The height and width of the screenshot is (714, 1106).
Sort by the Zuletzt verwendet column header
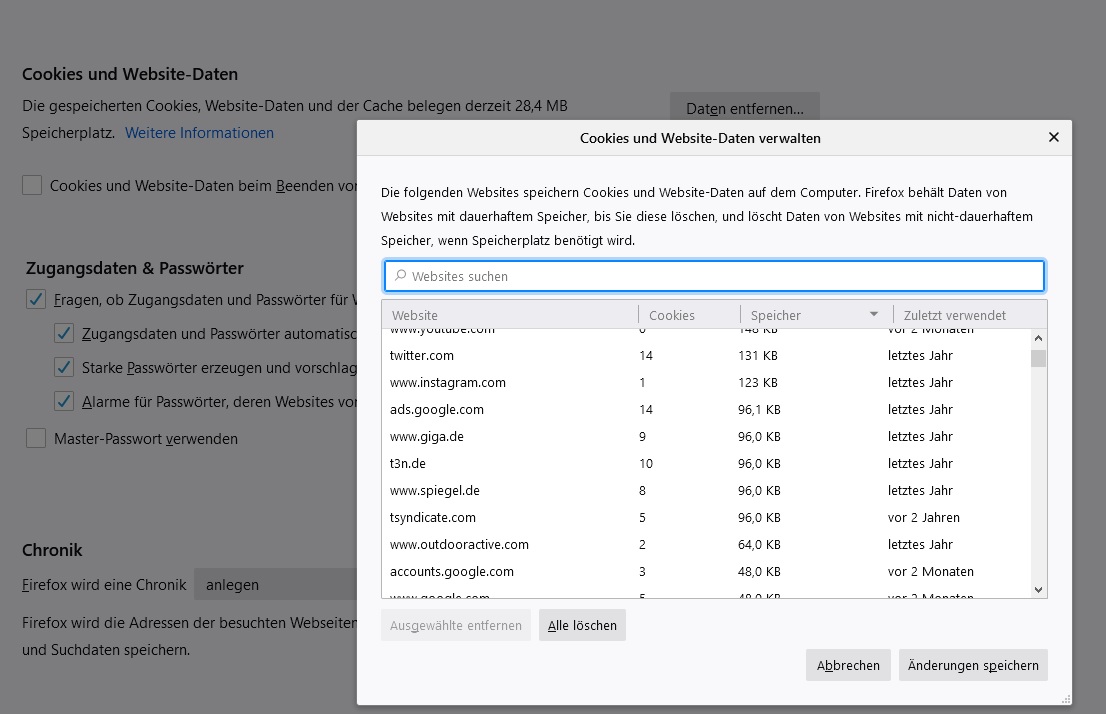[x=960, y=315]
